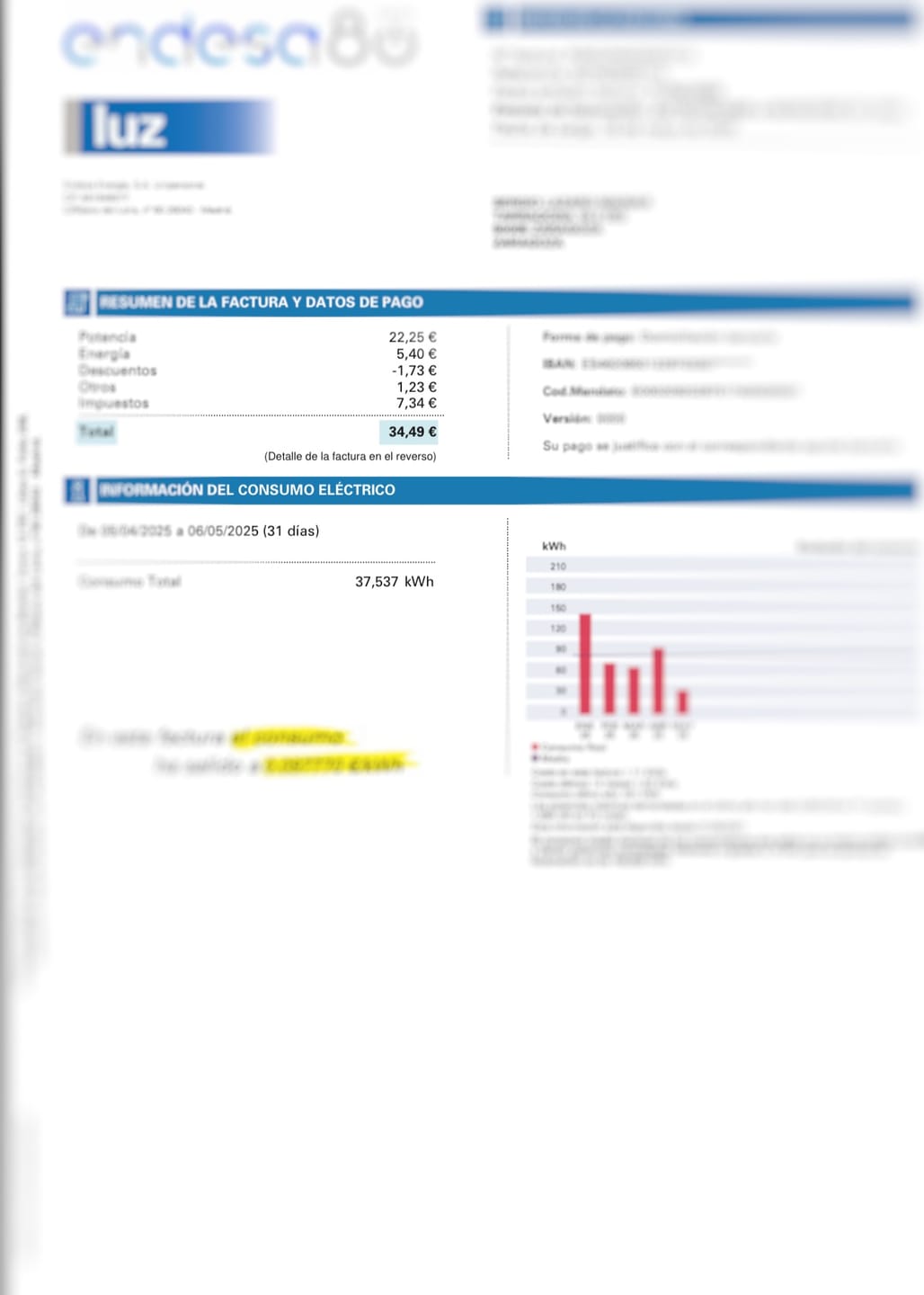Click the 'IBAN' label

click(x=559, y=364)
